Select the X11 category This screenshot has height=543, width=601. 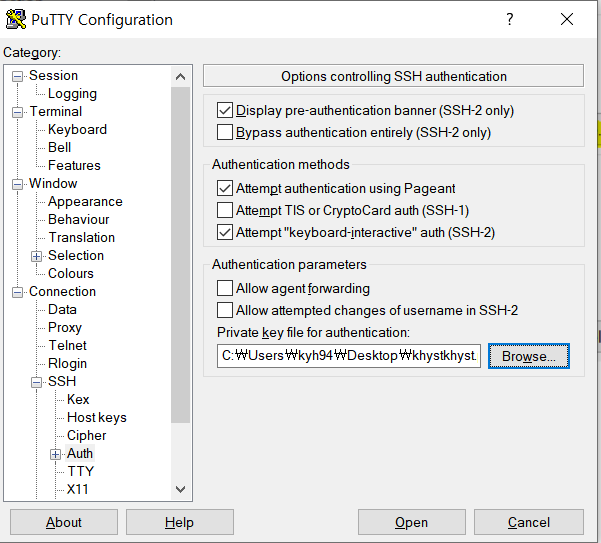pyautogui.click(x=77, y=489)
